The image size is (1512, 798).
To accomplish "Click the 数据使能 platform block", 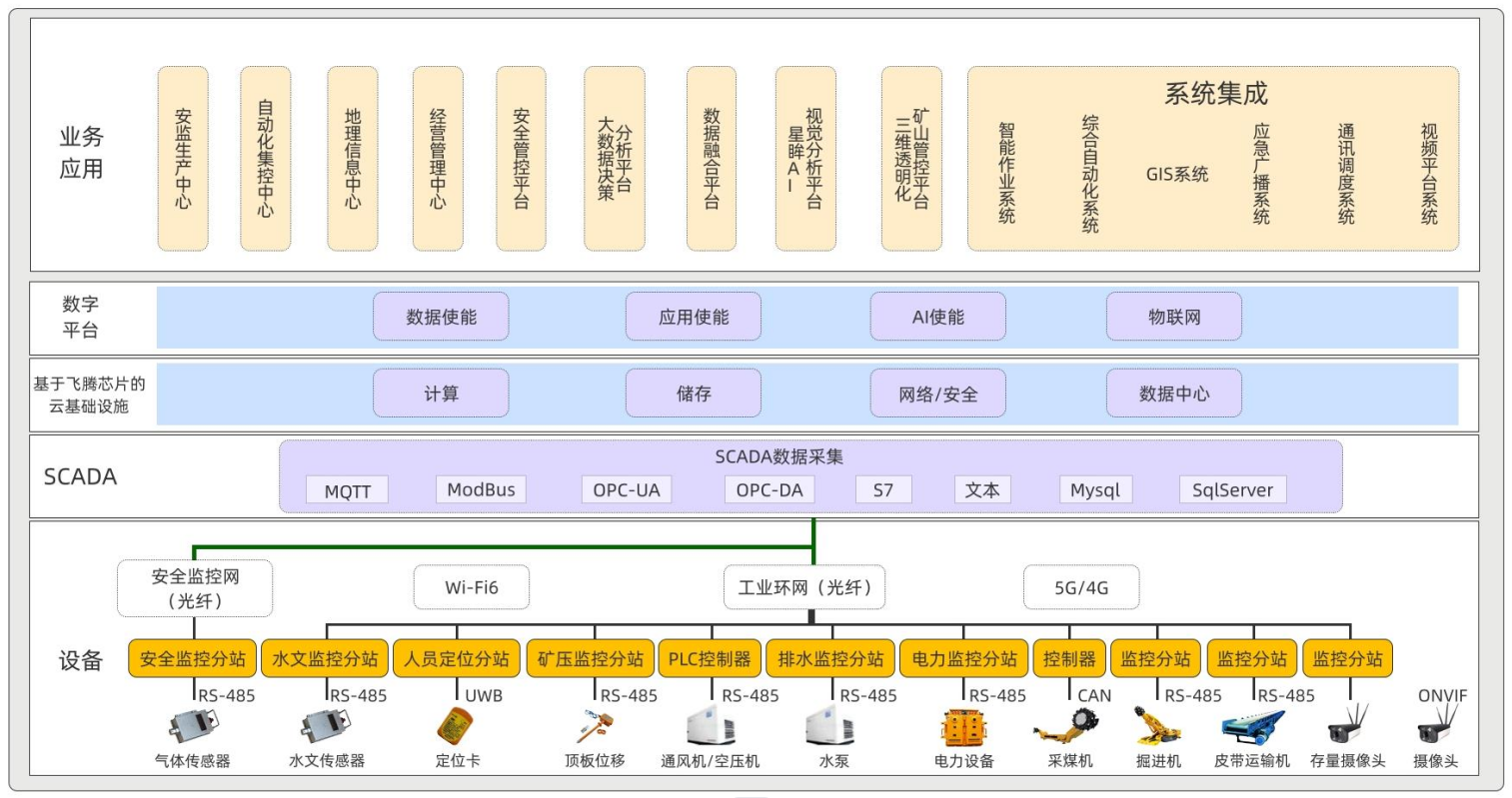I will pyautogui.click(x=441, y=317).
